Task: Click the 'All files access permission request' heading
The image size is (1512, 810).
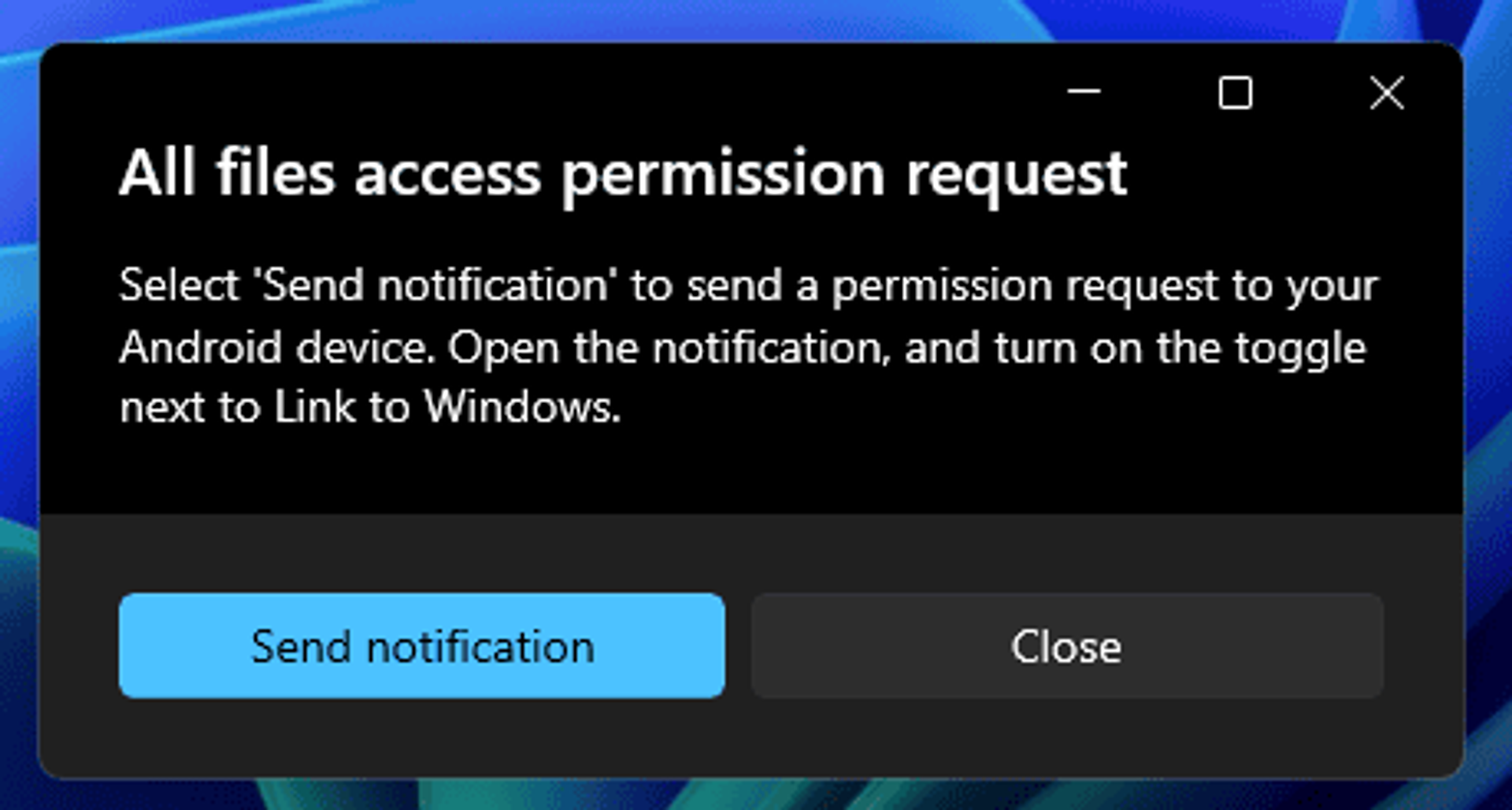Action: coord(623,174)
